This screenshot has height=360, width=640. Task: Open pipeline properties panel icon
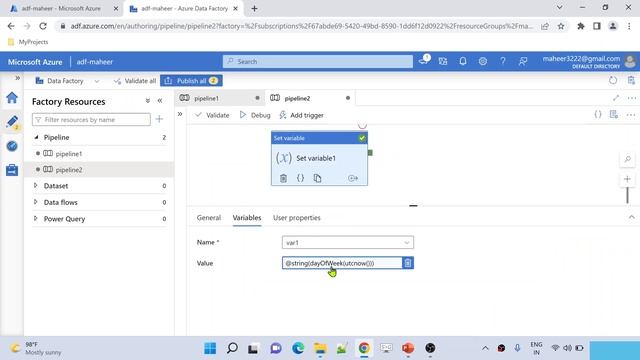point(614,115)
